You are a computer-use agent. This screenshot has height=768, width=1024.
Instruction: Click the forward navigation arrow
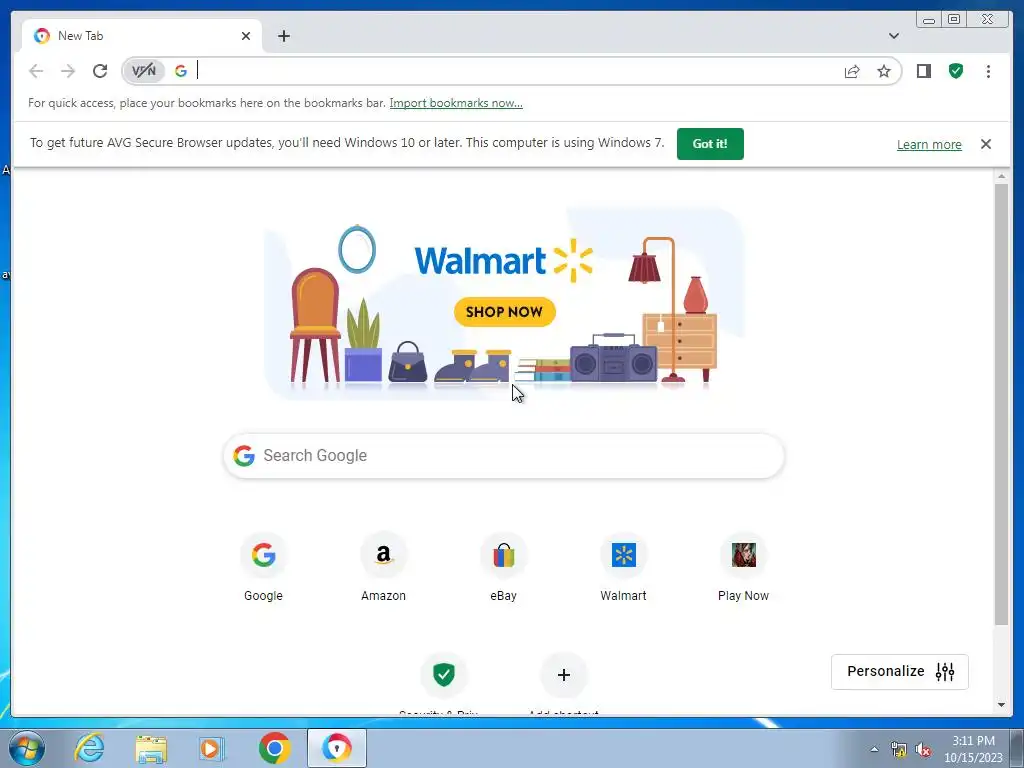68,71
